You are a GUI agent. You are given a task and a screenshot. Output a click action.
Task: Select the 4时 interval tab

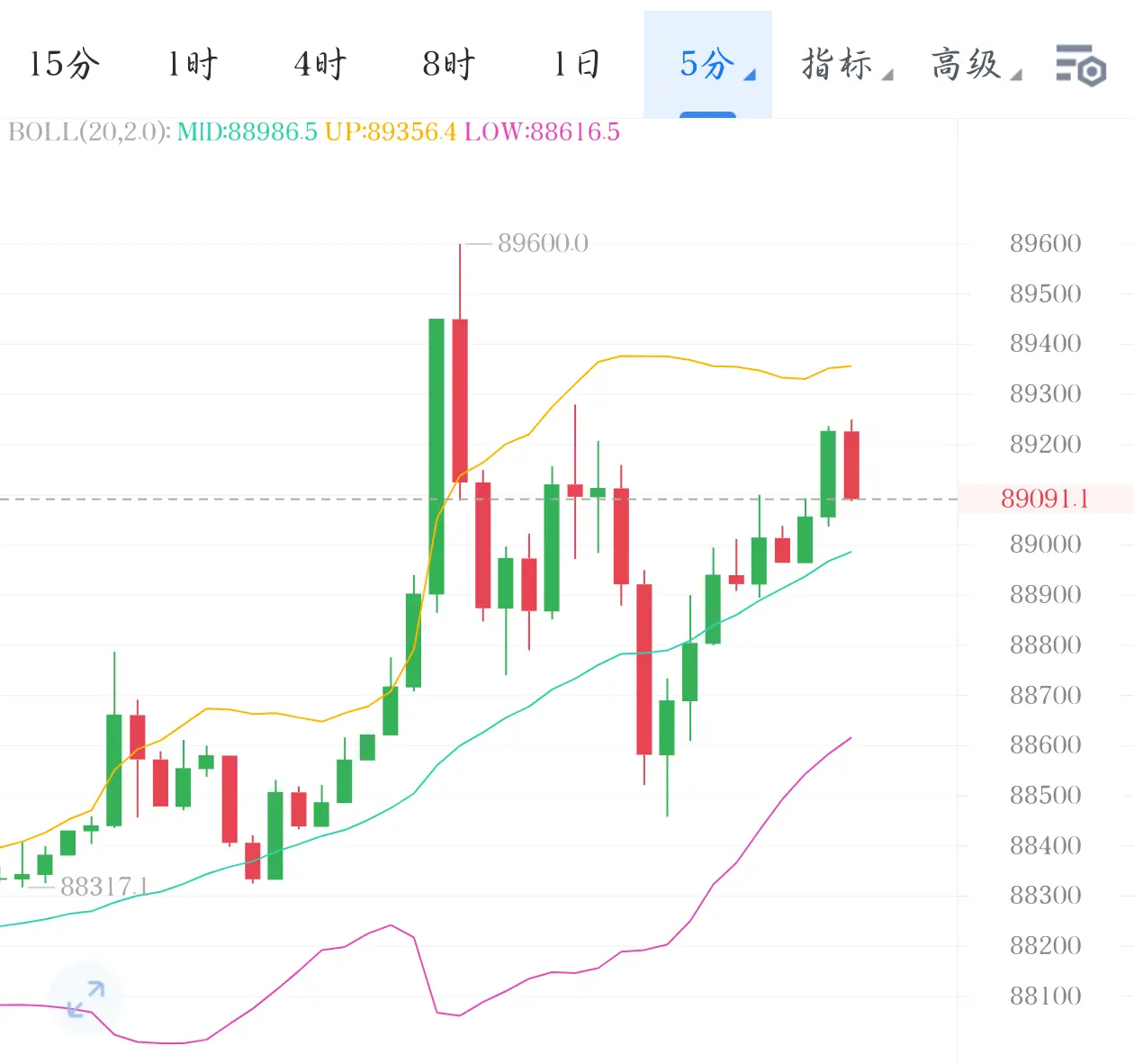tap(320, 64)
